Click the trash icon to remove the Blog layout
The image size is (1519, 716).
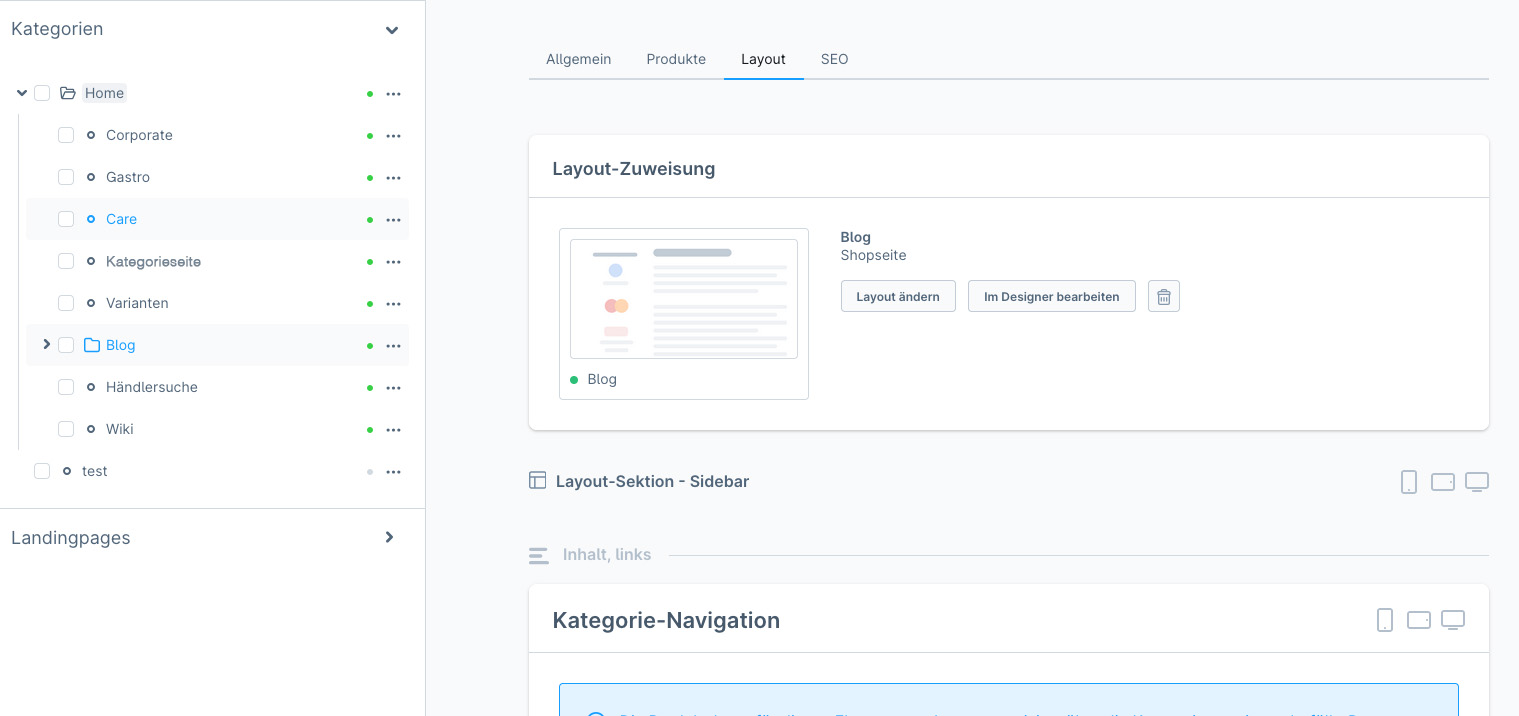pyautogui.click(x=1163, y=296)
